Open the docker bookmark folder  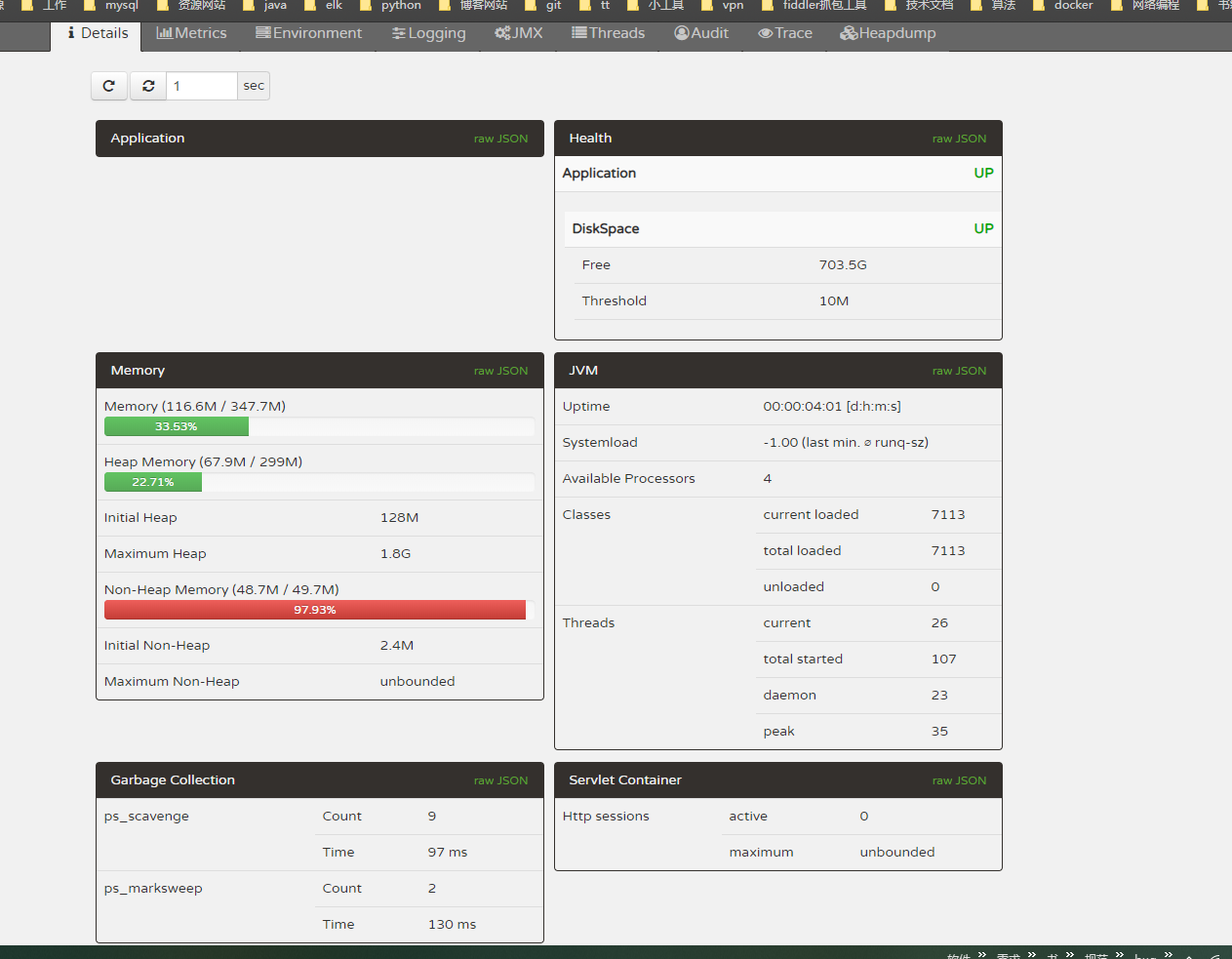(x=1062, y=6)
